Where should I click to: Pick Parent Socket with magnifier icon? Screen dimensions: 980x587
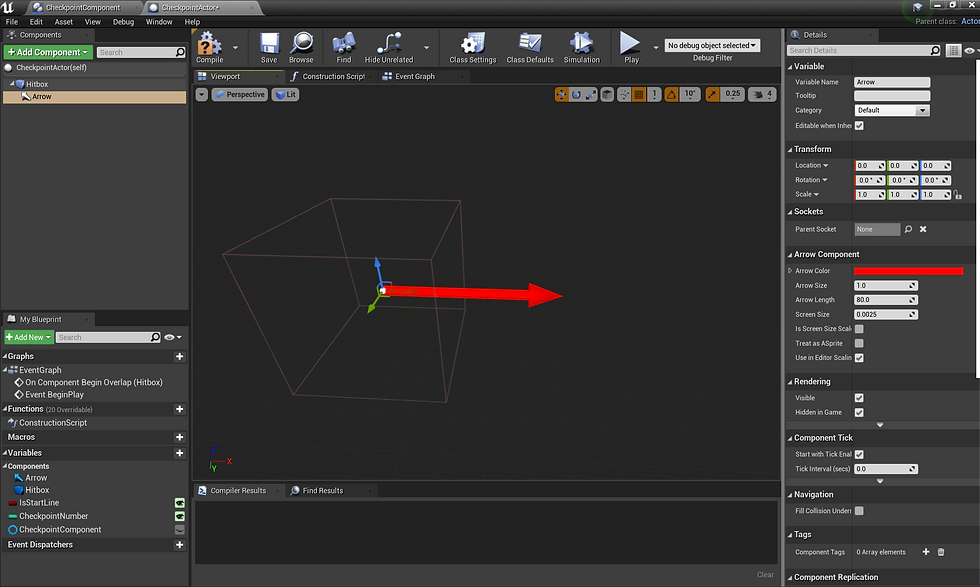pos(908,229)
